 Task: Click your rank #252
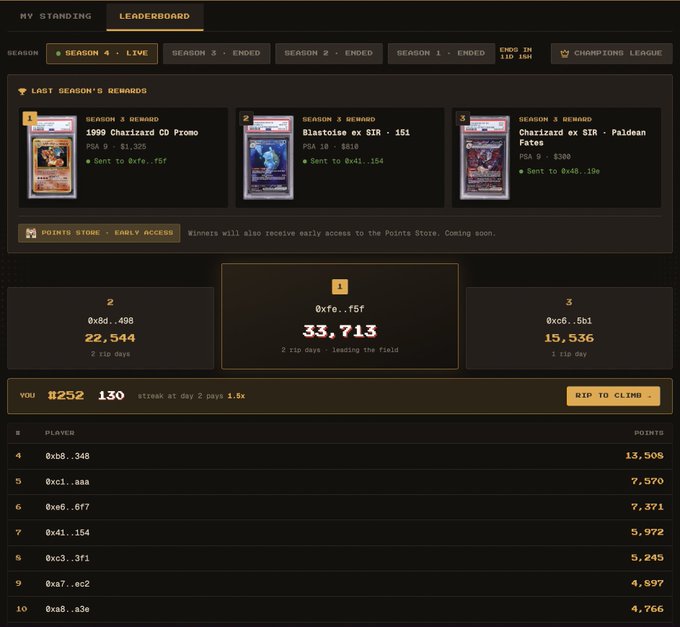click(x=65, y=395)
